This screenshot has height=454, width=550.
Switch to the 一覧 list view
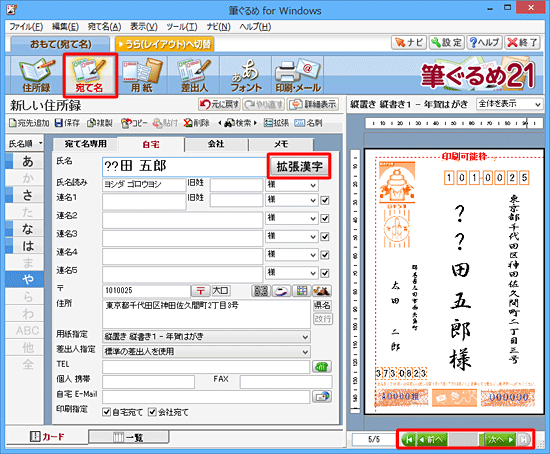[x=129, y=437]
